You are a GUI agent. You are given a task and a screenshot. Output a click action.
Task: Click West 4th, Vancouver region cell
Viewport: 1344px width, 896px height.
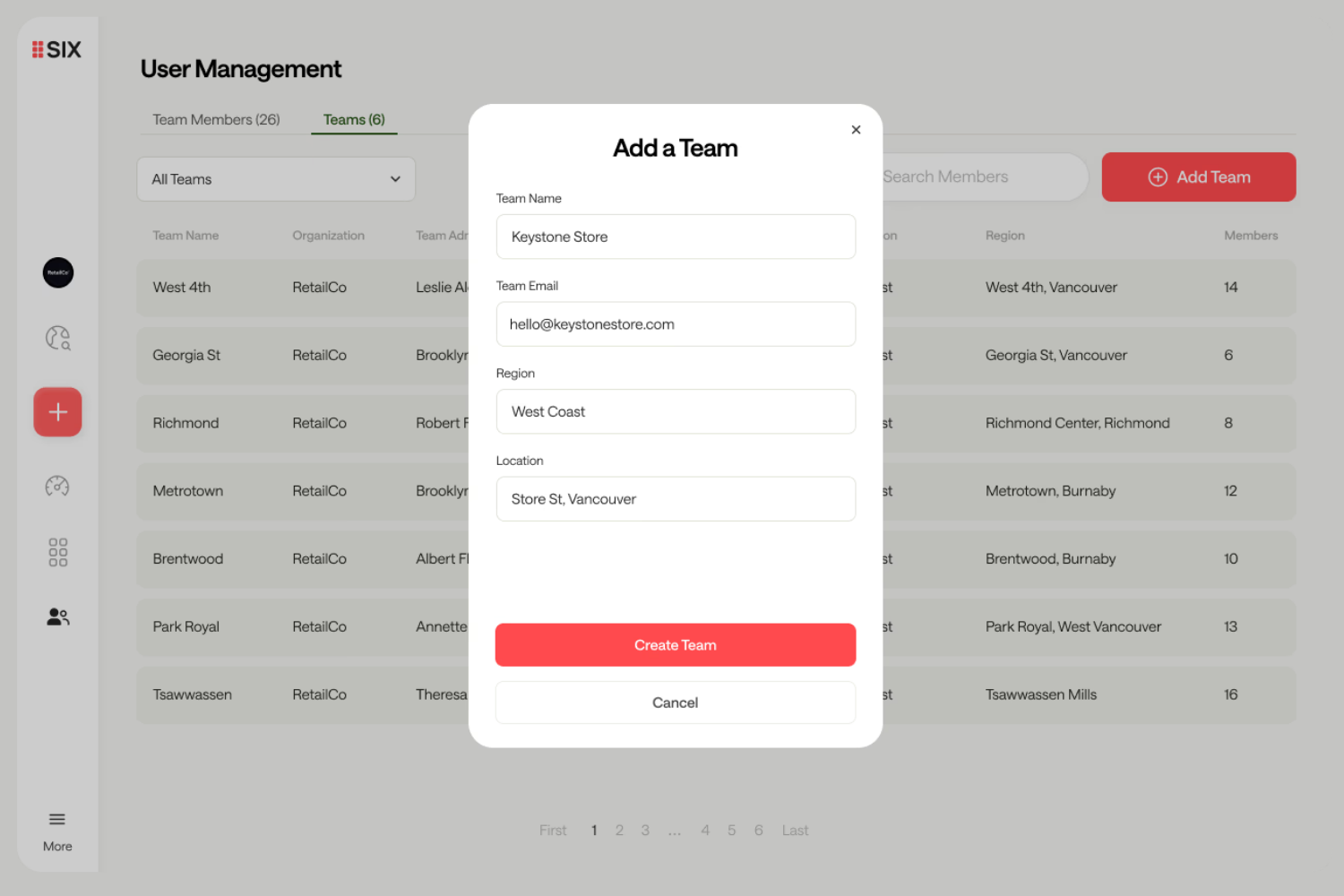(x=1052, y=288)
